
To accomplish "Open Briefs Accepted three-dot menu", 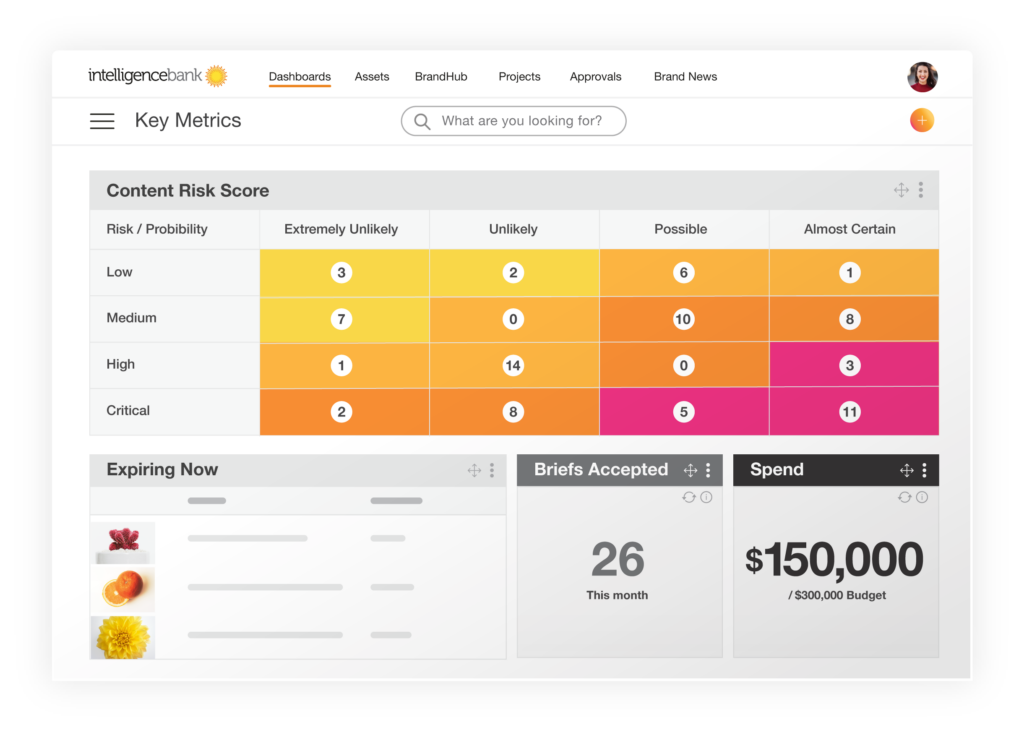I will 708,470.
